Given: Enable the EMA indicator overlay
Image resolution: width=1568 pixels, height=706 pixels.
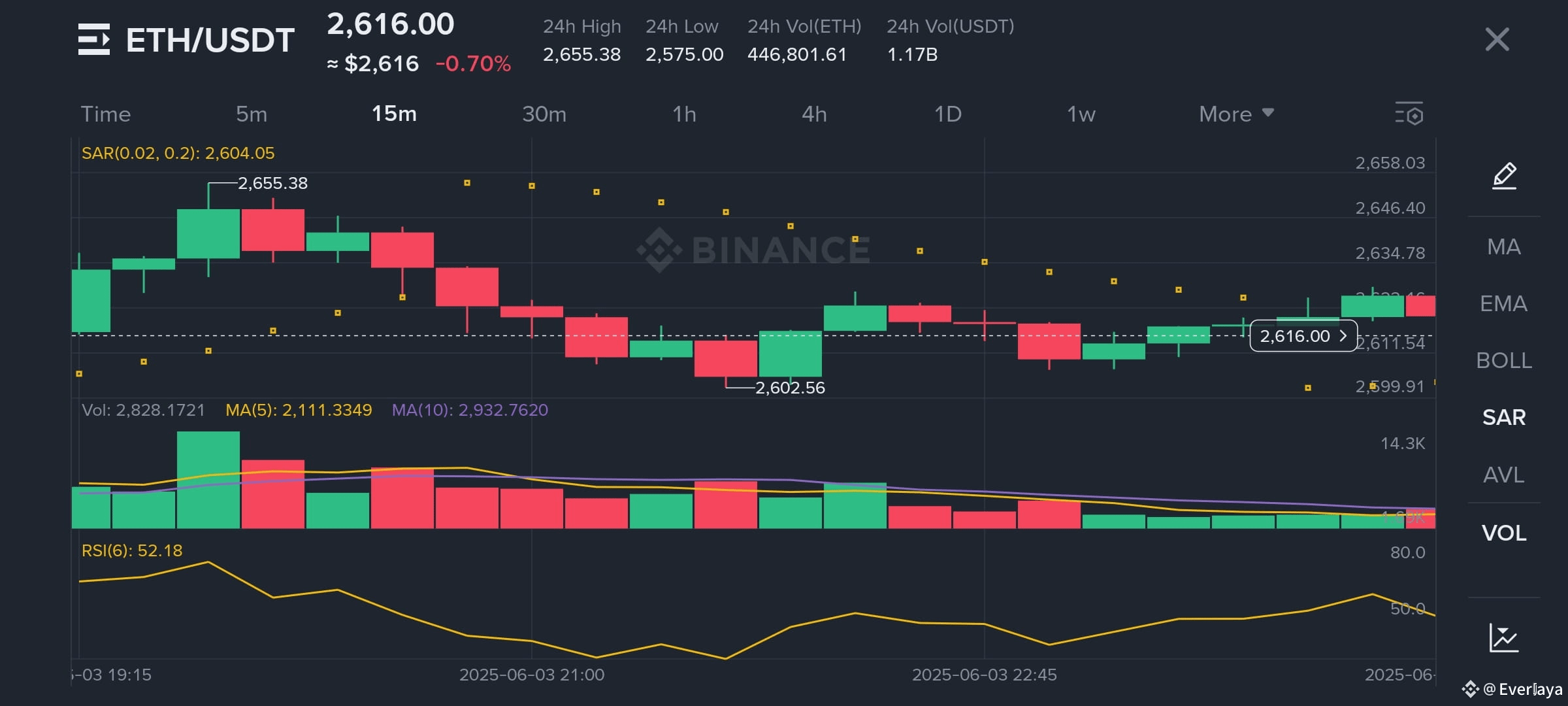Looking at the screenshot, I should click(1503, 304).
